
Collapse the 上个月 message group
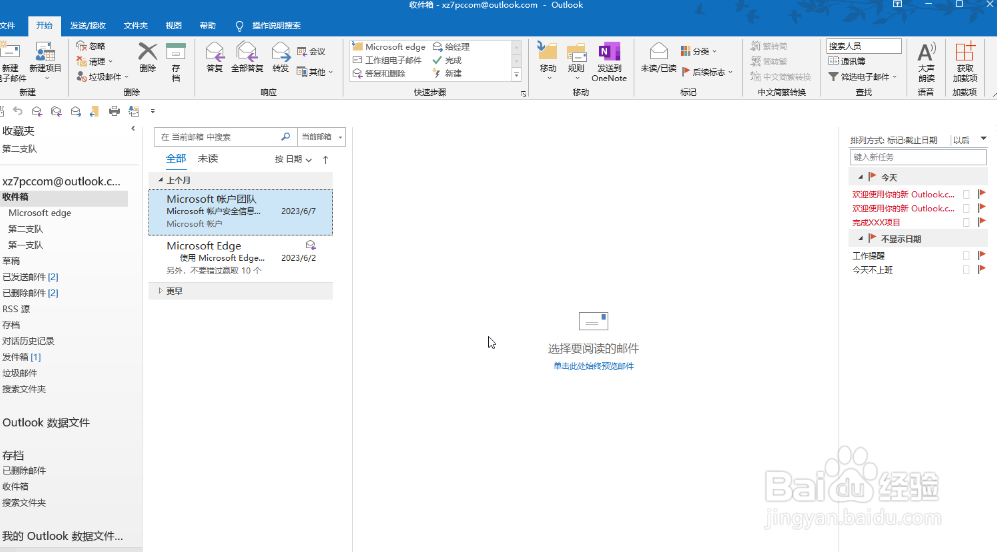point(161,180)
